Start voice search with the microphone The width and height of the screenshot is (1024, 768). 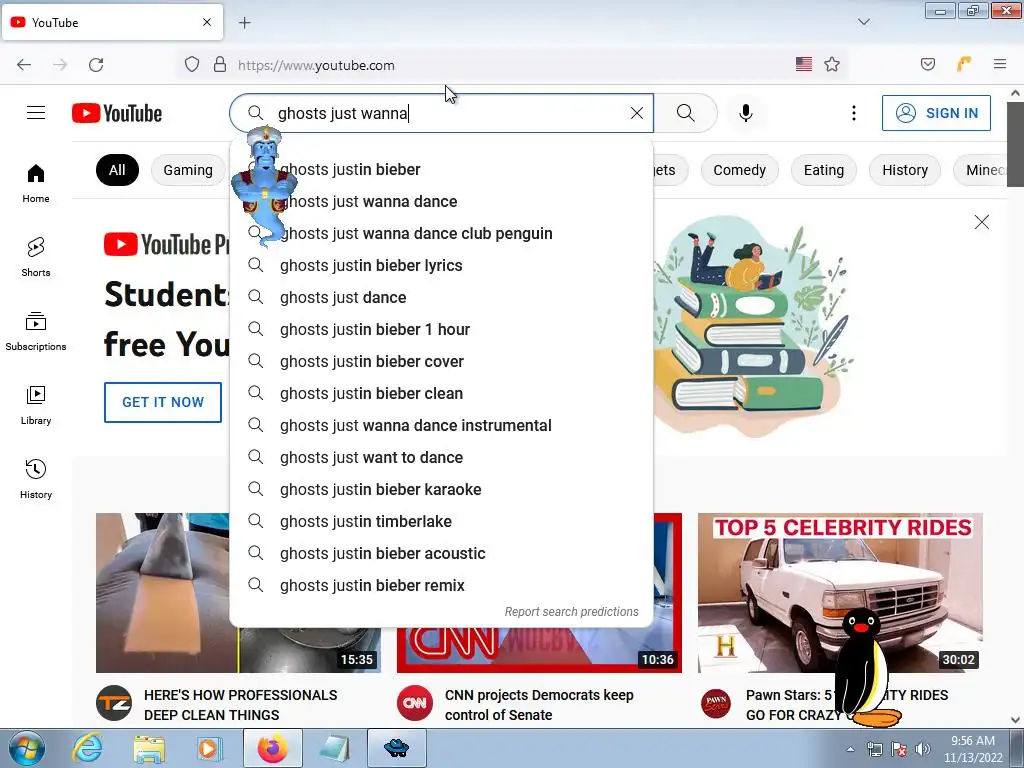click(746, 113)
